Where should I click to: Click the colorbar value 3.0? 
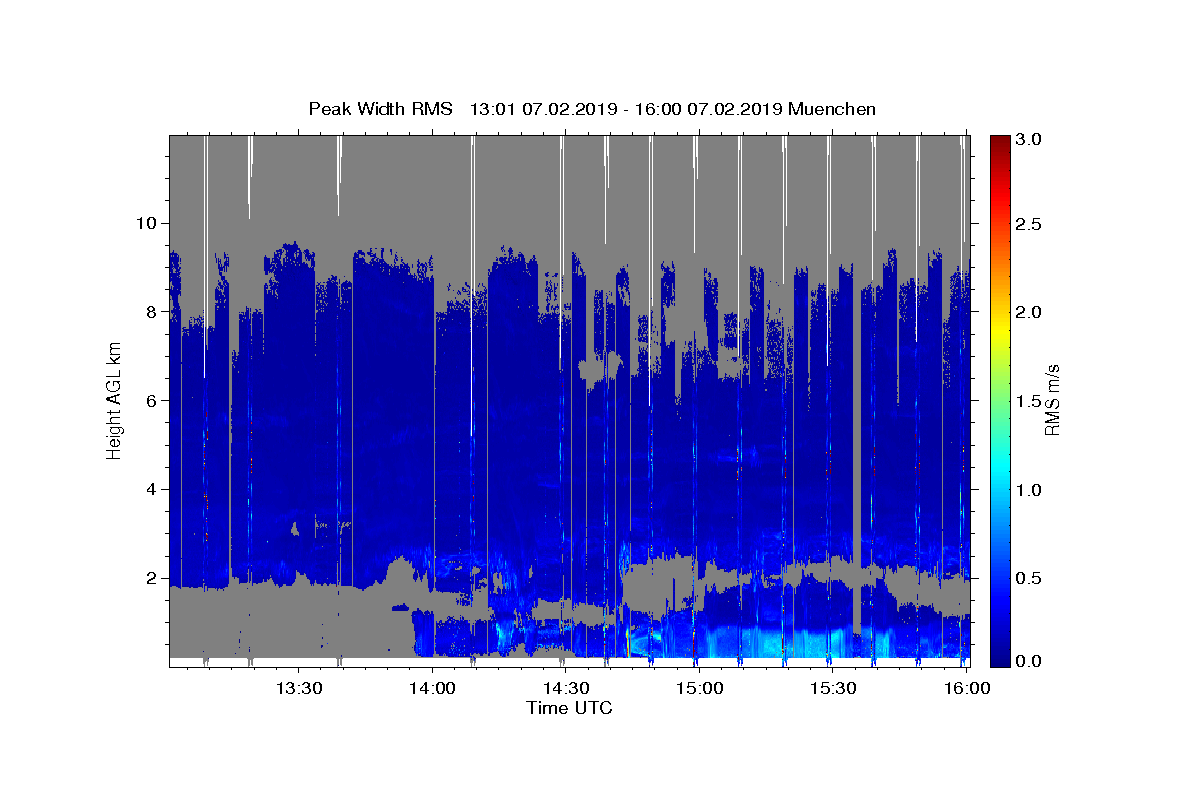click(1030, 139)
